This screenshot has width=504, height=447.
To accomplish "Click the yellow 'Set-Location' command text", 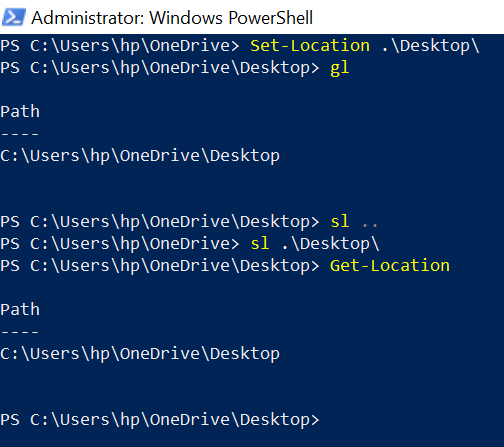I will click(310, 45).
